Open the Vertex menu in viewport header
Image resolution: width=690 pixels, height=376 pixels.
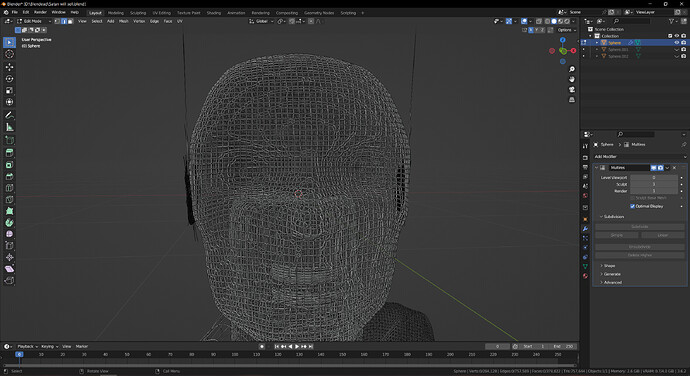(139, 21)
